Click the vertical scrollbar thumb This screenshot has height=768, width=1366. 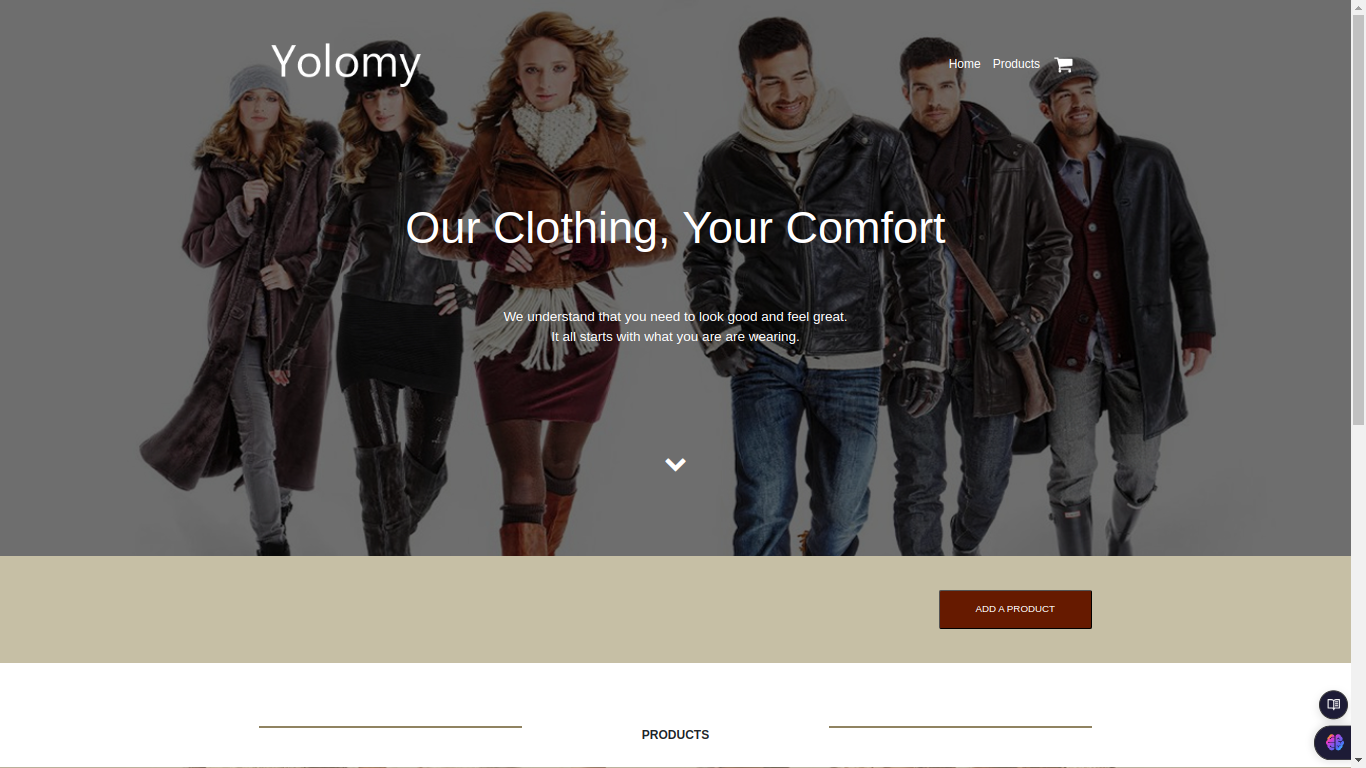1358,218
